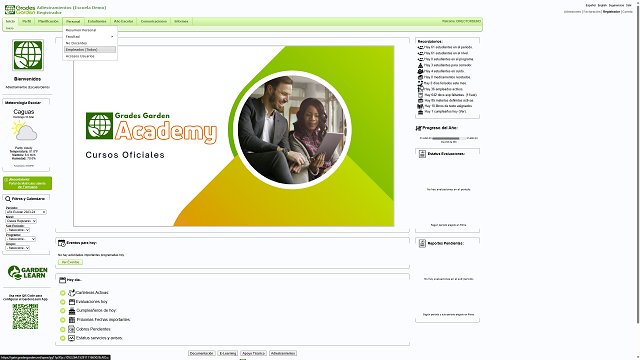Open the Garden Learn logo
This screenshot has width=640, height=360.
pos(27,273)
